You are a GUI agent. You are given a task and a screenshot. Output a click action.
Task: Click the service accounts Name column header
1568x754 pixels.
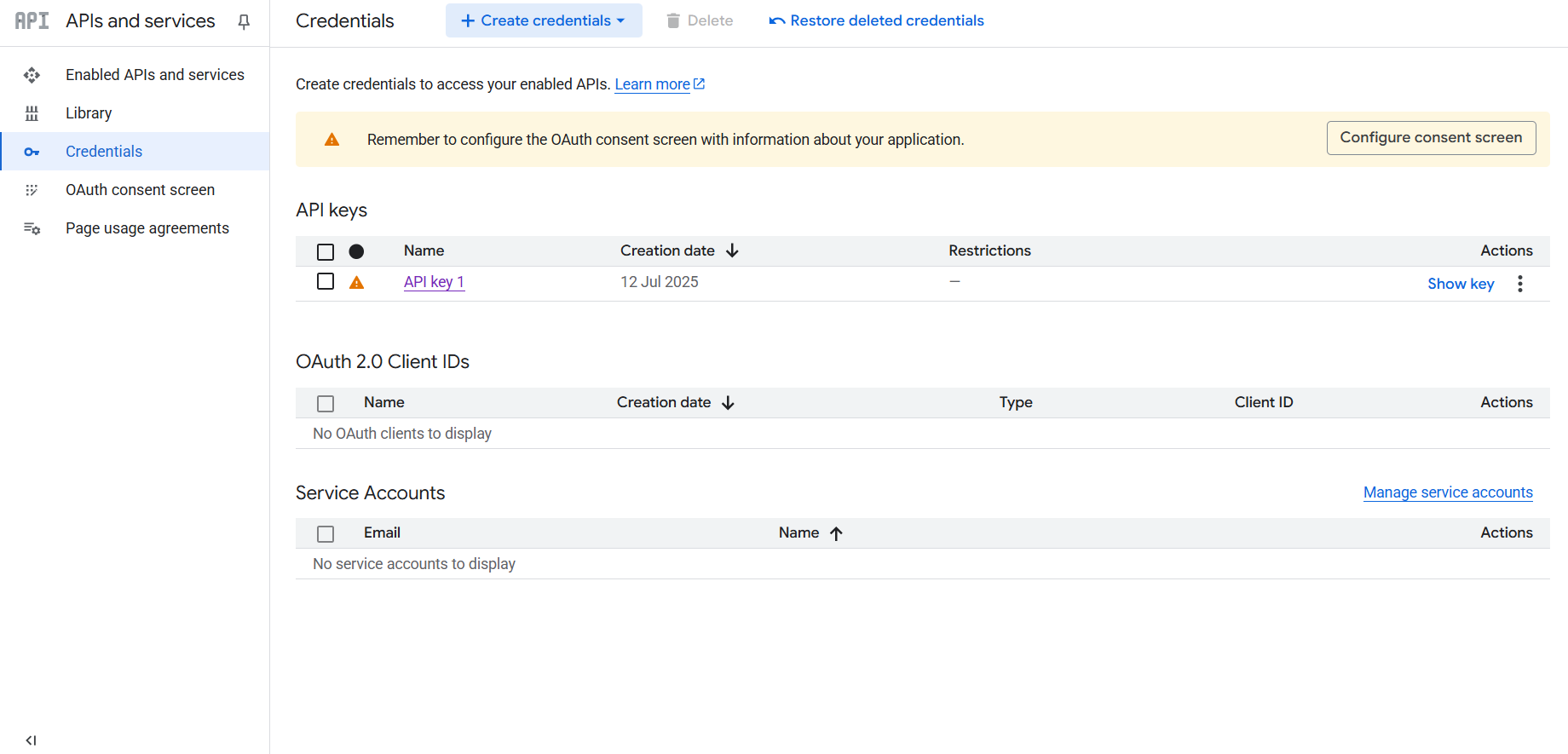798,532
